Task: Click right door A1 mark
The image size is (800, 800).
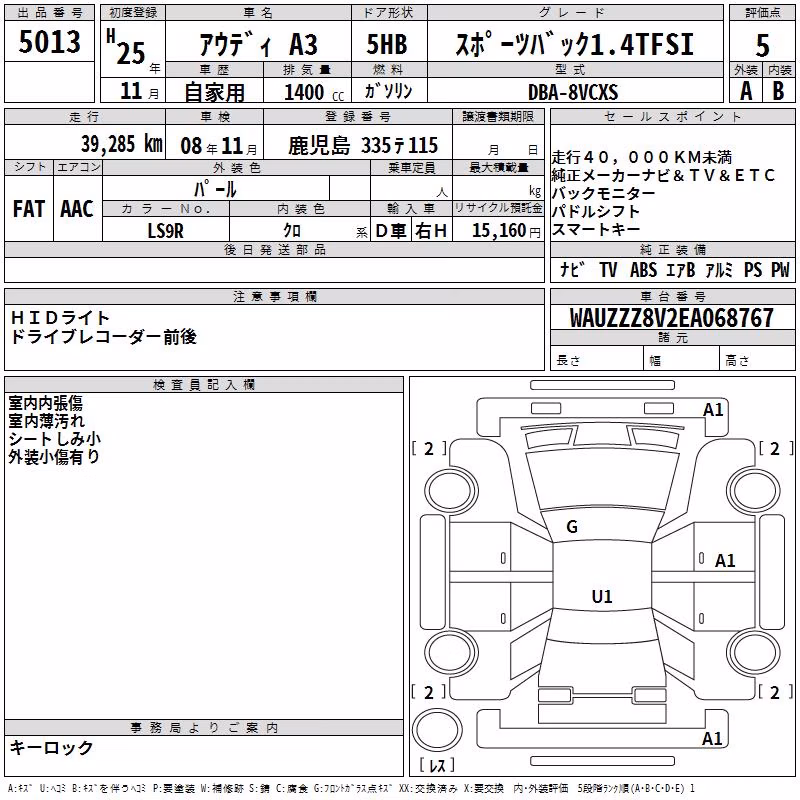Action: click(x=724, y=561)
